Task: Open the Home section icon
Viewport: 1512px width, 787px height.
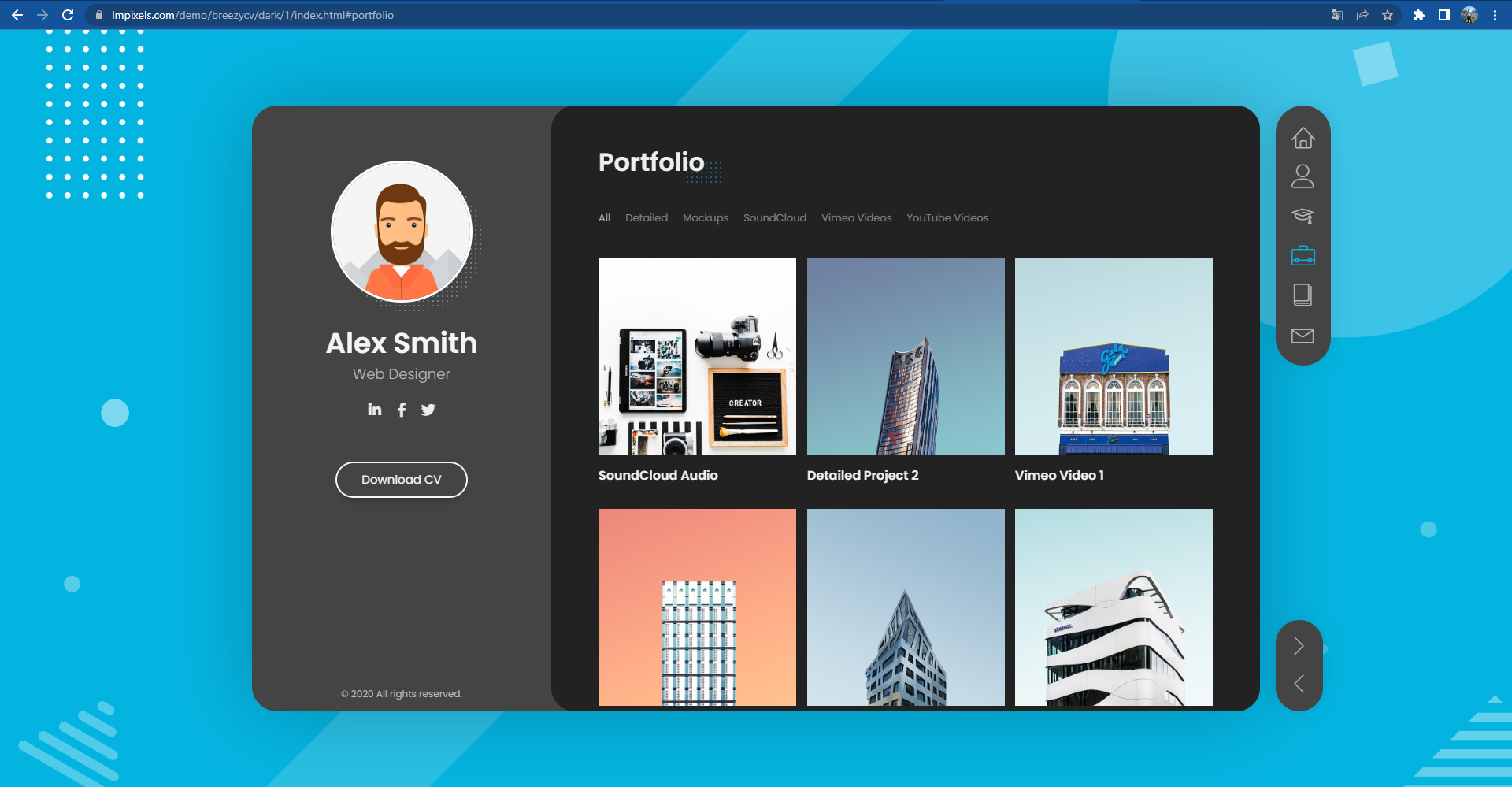Action: pyautogui.click(x=1303, y=138)
